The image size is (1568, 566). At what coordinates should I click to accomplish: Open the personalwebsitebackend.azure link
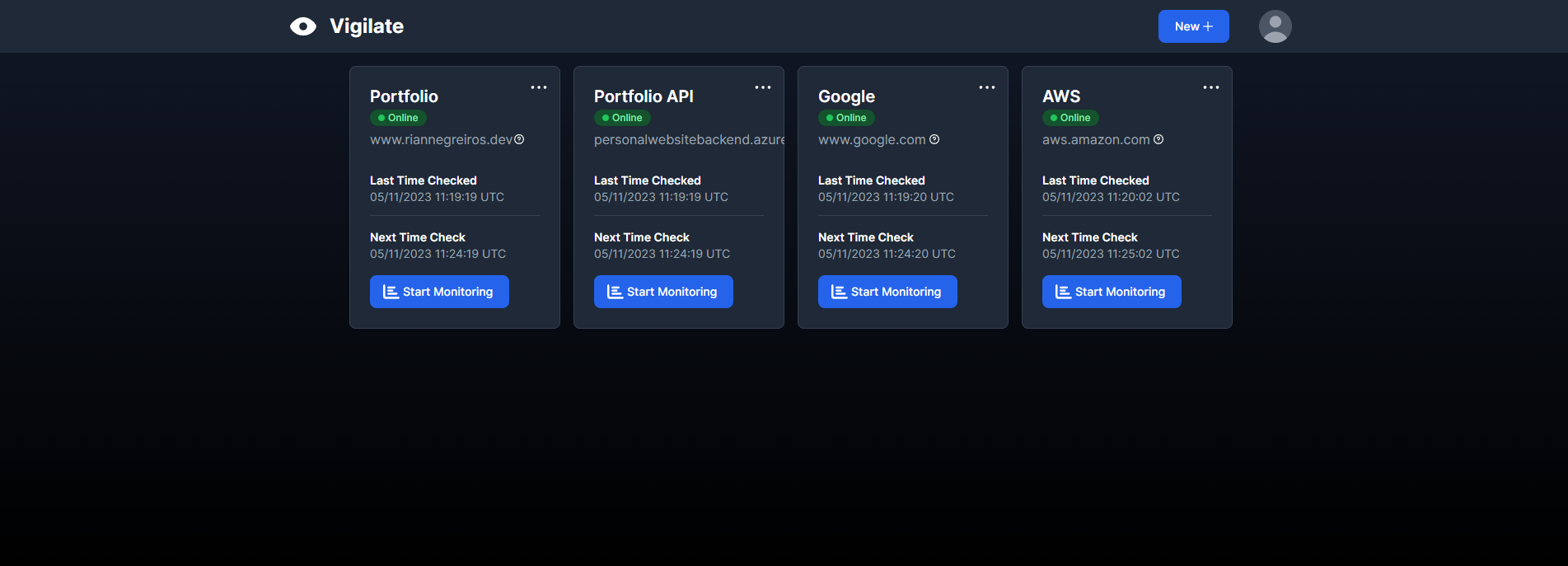tap(689, 140)
